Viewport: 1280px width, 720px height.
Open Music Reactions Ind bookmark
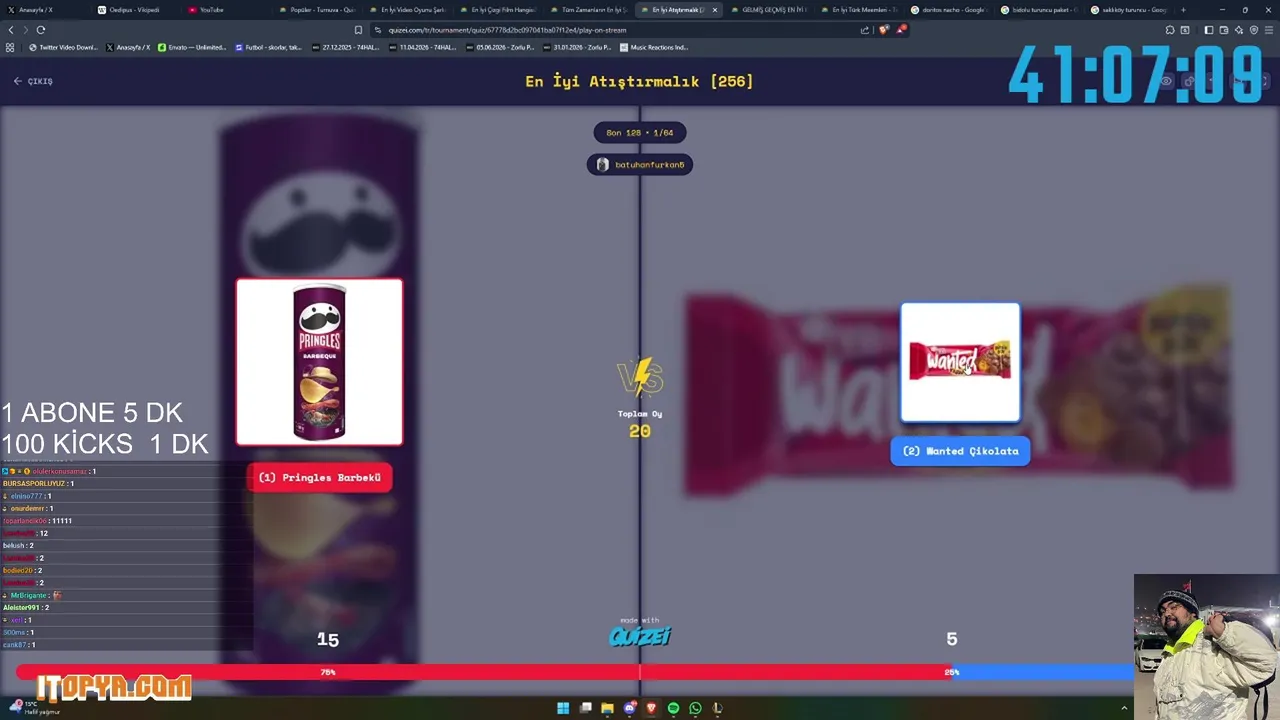pyautogui.click(x=654, y=47)
